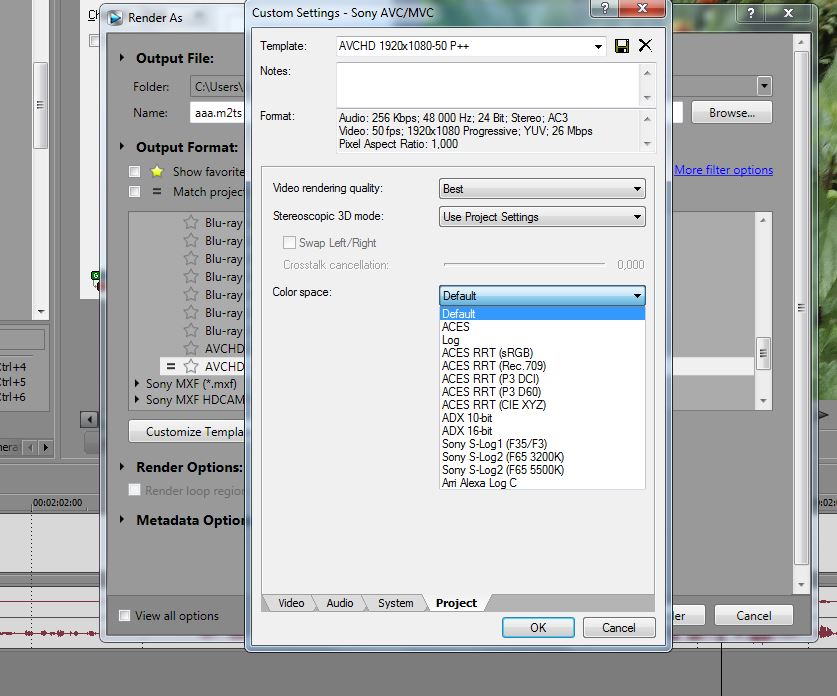Click the Render As window icon
Image resolution: width=837 pixels, height=696 pixels.
click(x=116, y=17)
